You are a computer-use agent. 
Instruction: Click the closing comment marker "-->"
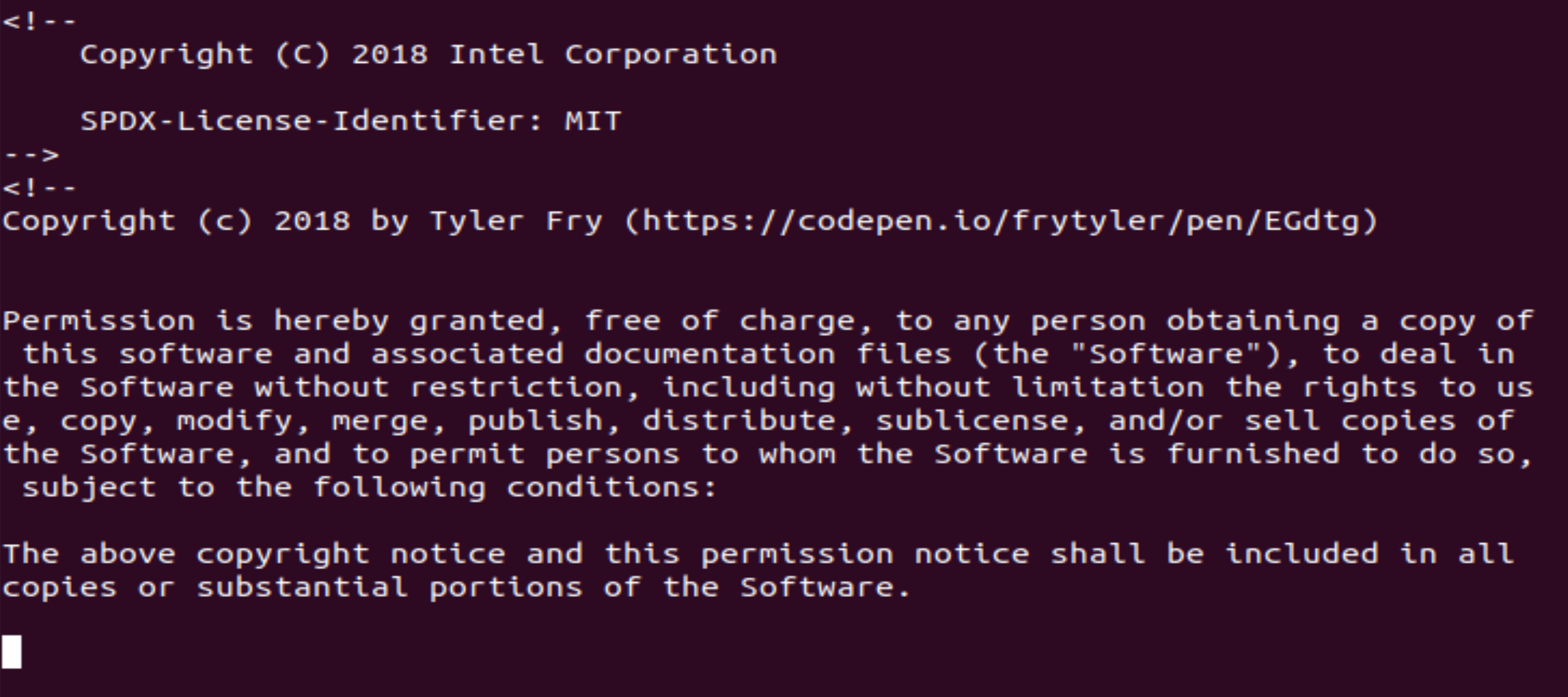pyautogui.click(x=32, y=155)
